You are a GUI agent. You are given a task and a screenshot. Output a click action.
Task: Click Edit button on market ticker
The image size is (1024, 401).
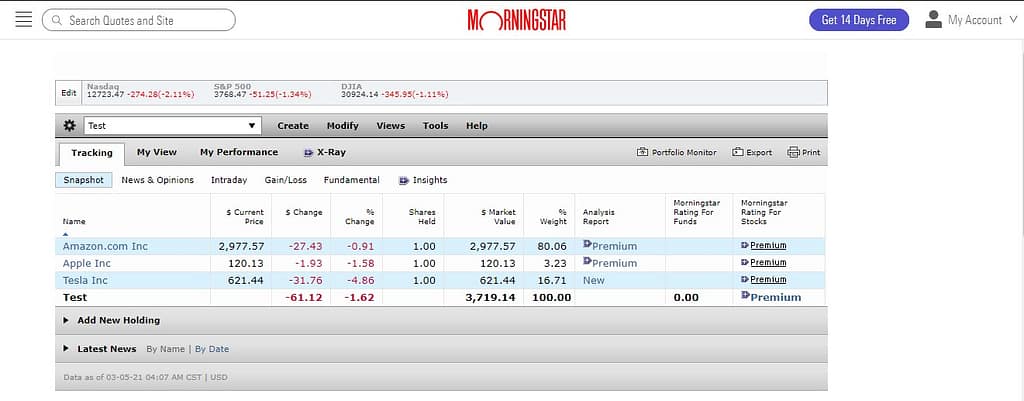[x=69, y=93]
